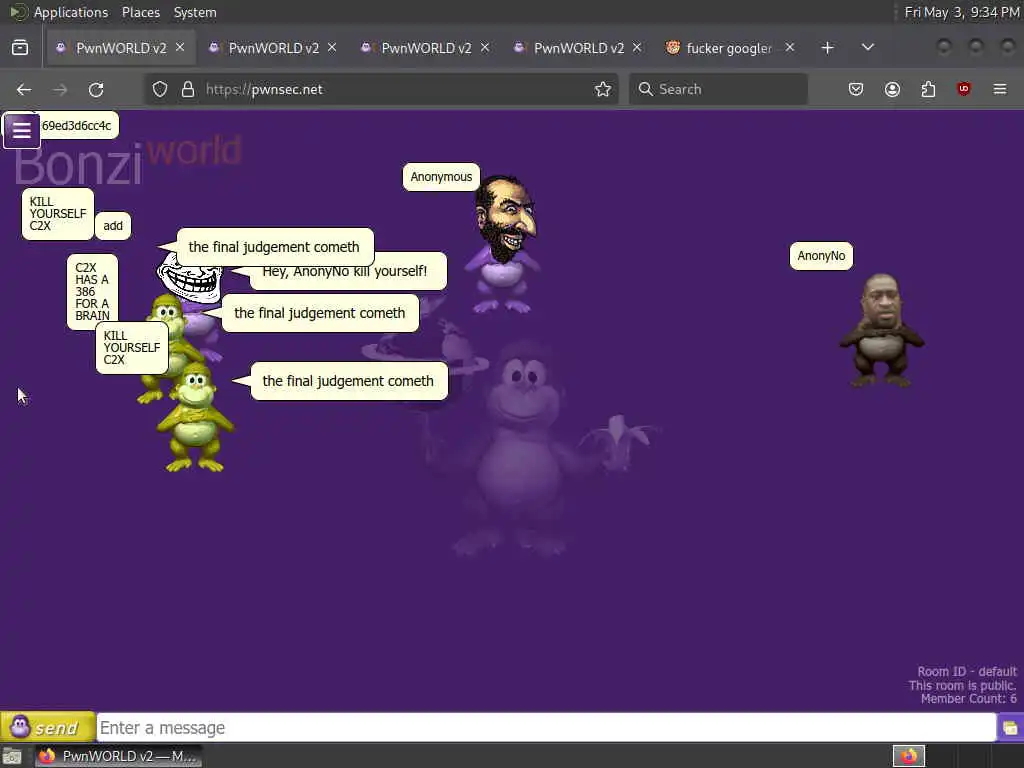Click the bearded-face Anonymous character
This screenshot has width=1024, height=768.
504,245
